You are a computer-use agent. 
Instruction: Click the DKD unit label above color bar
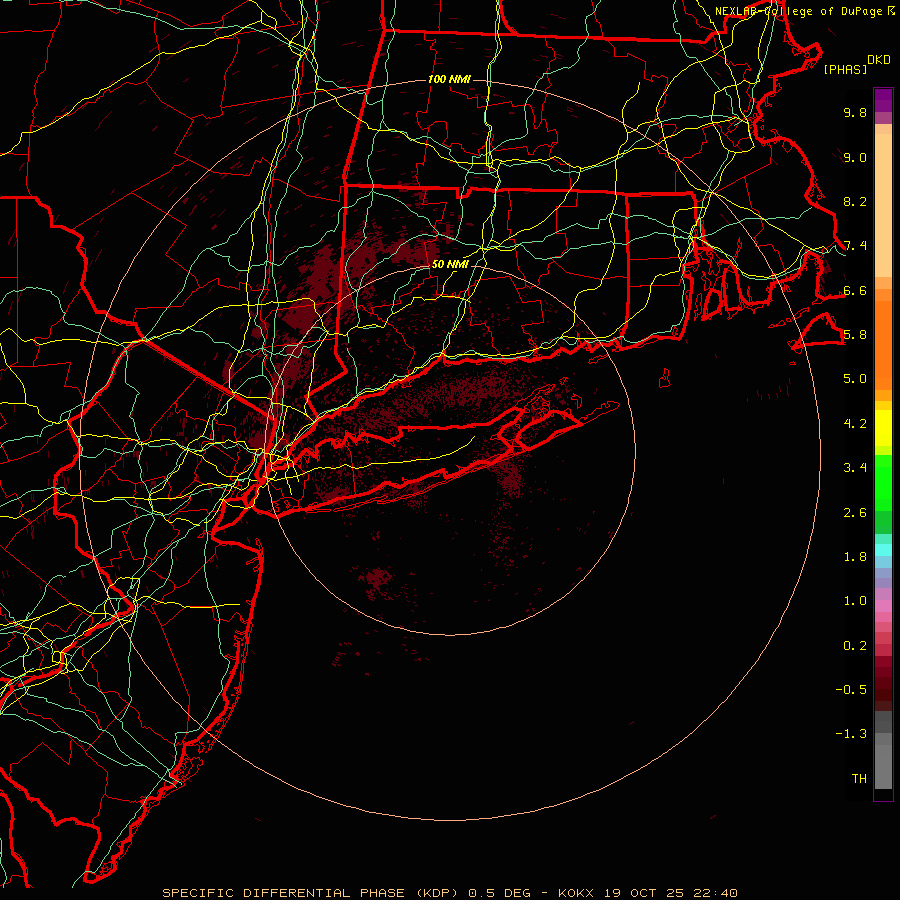click(x=879, y=60)
